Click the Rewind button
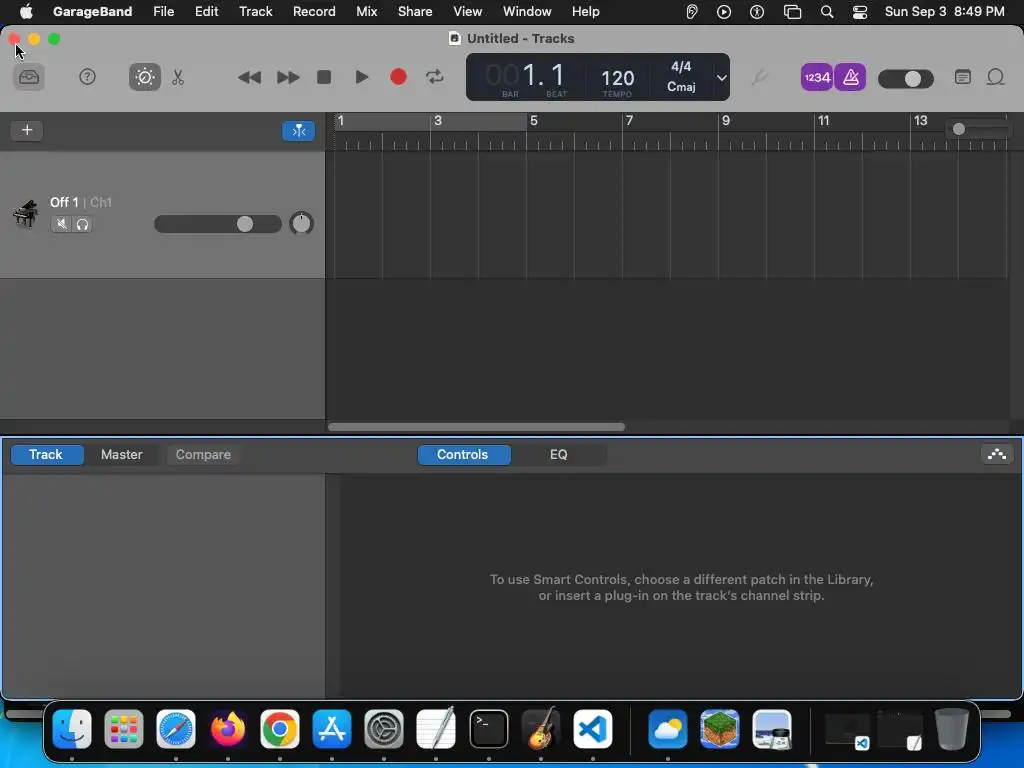Screen dimensions: 1024x768 click(249, 78)
